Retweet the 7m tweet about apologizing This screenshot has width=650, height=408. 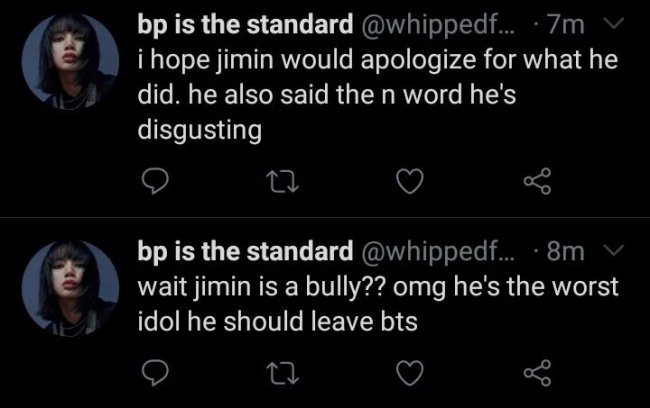[x=281, y=182]
